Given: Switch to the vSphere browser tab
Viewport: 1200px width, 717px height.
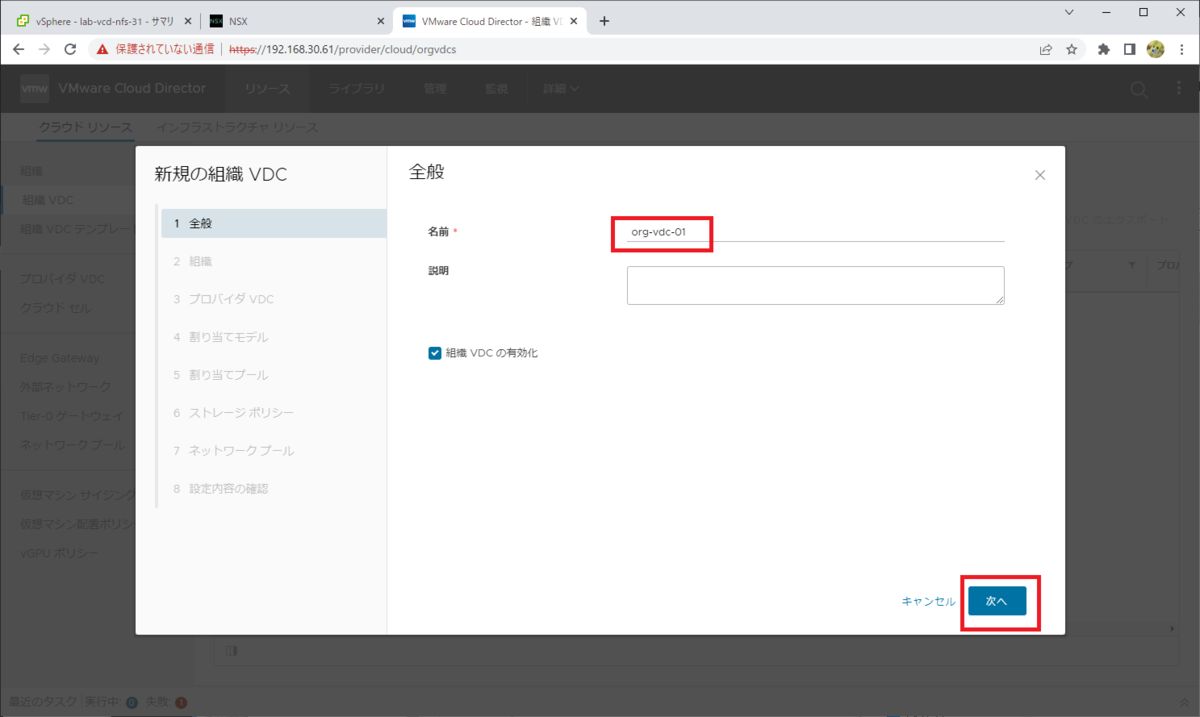Looking at the screenshot, I should coord(104,20).
